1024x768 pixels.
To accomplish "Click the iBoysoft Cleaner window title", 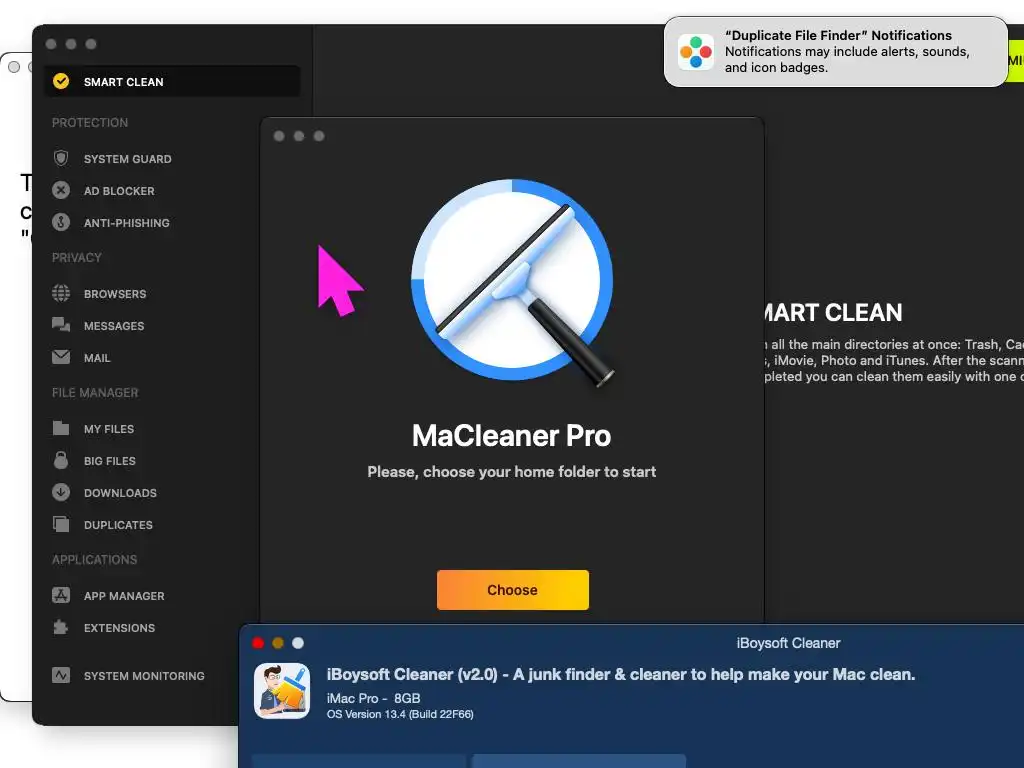I will pos(788,643).
